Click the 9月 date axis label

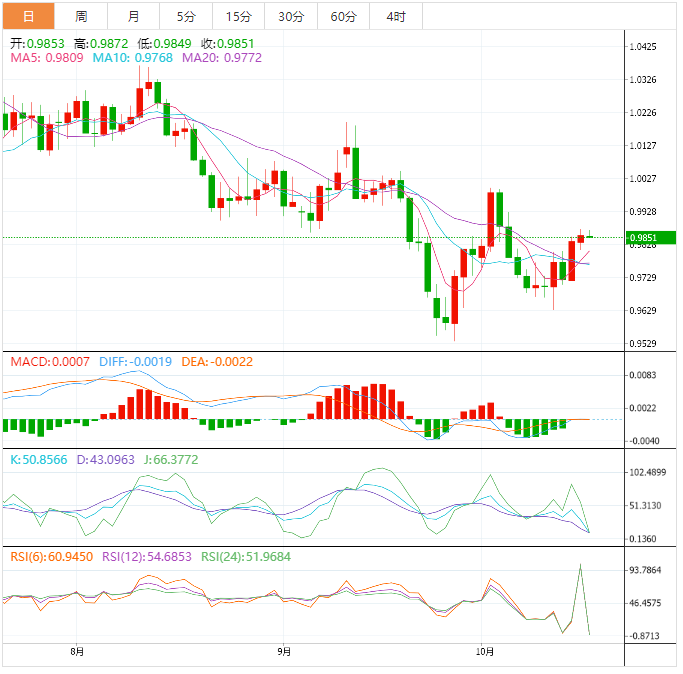pyautogui.click(x=284, y=652)
